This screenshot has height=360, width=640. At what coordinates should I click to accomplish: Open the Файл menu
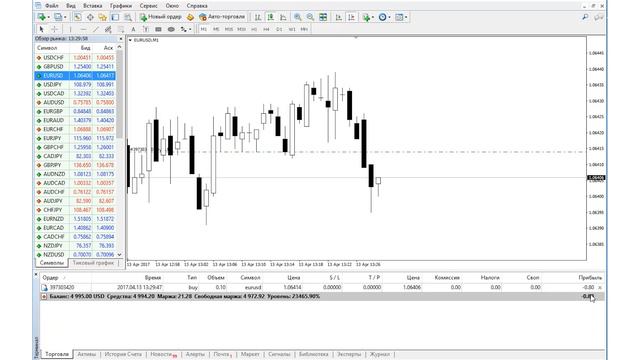tap(51, 6)
